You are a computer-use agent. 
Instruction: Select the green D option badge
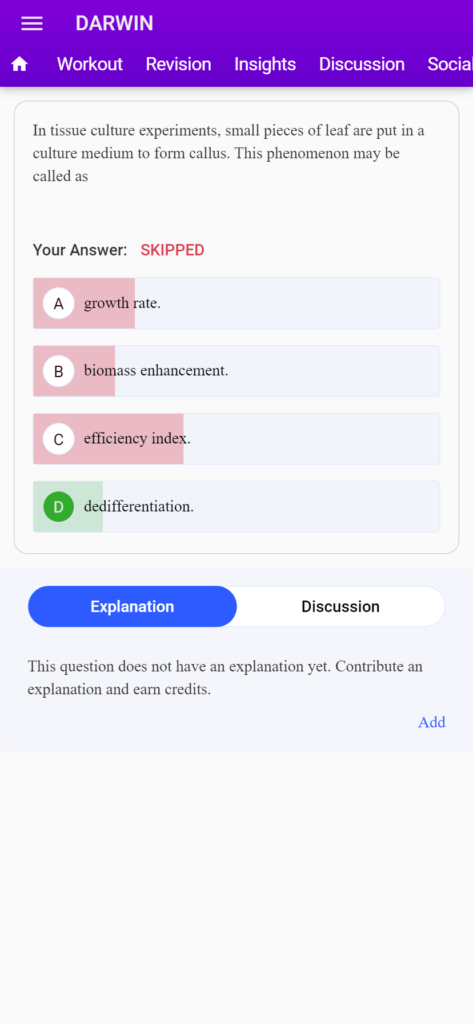(59, 507)
